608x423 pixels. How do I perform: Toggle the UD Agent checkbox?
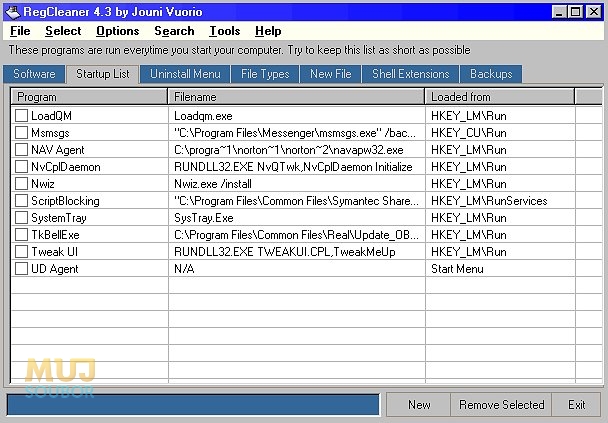21,269
